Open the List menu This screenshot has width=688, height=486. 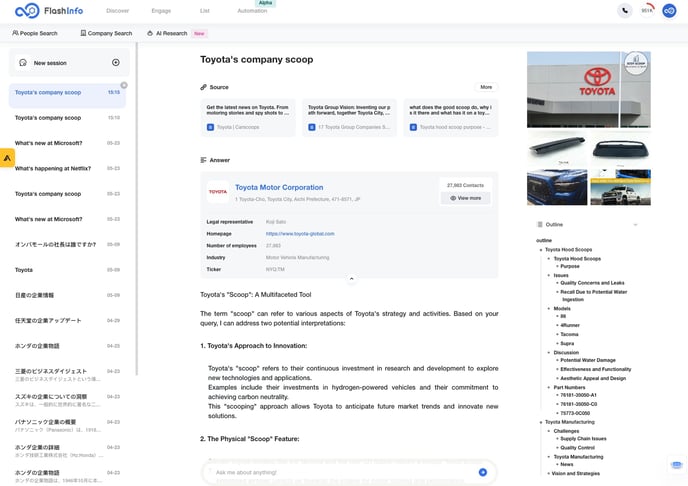point(205,11)
